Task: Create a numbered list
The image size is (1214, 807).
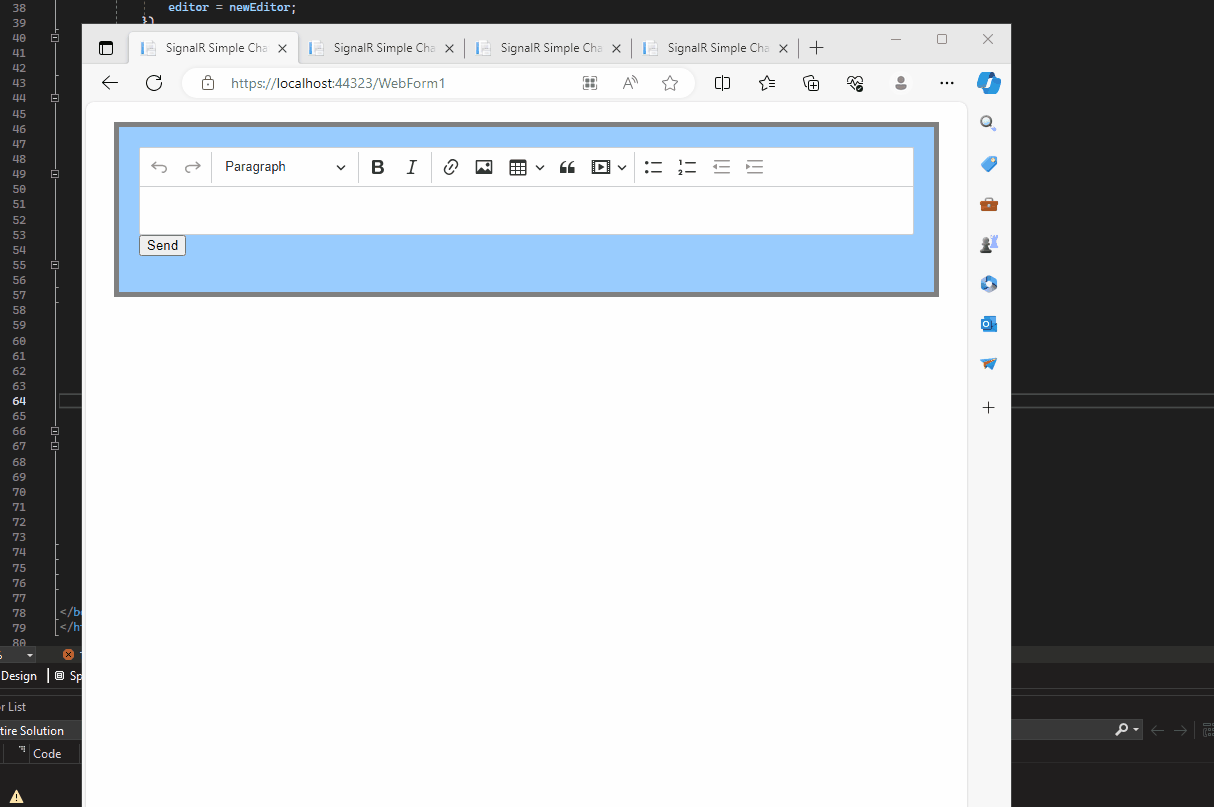Action: tap(687, 167)
